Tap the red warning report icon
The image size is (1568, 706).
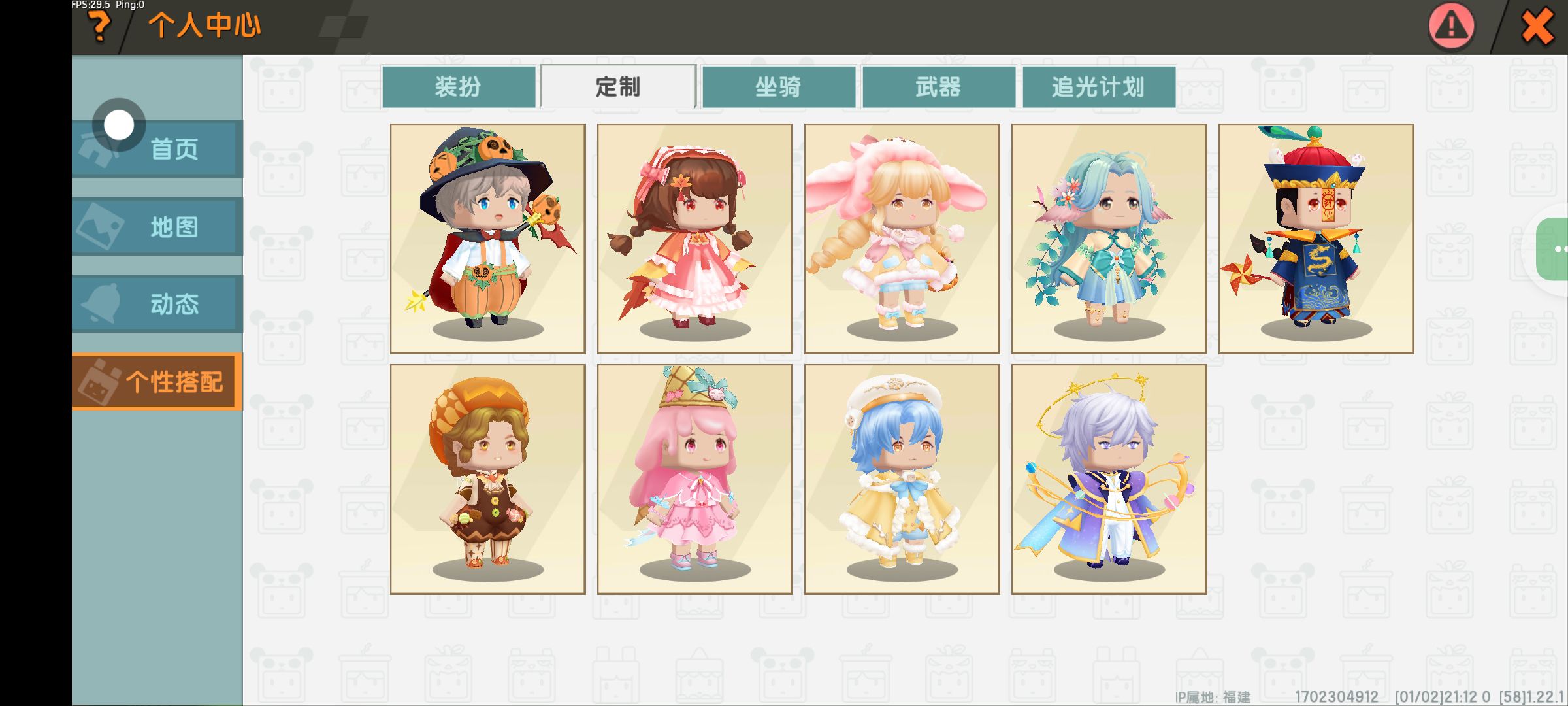pos(1451,26)
